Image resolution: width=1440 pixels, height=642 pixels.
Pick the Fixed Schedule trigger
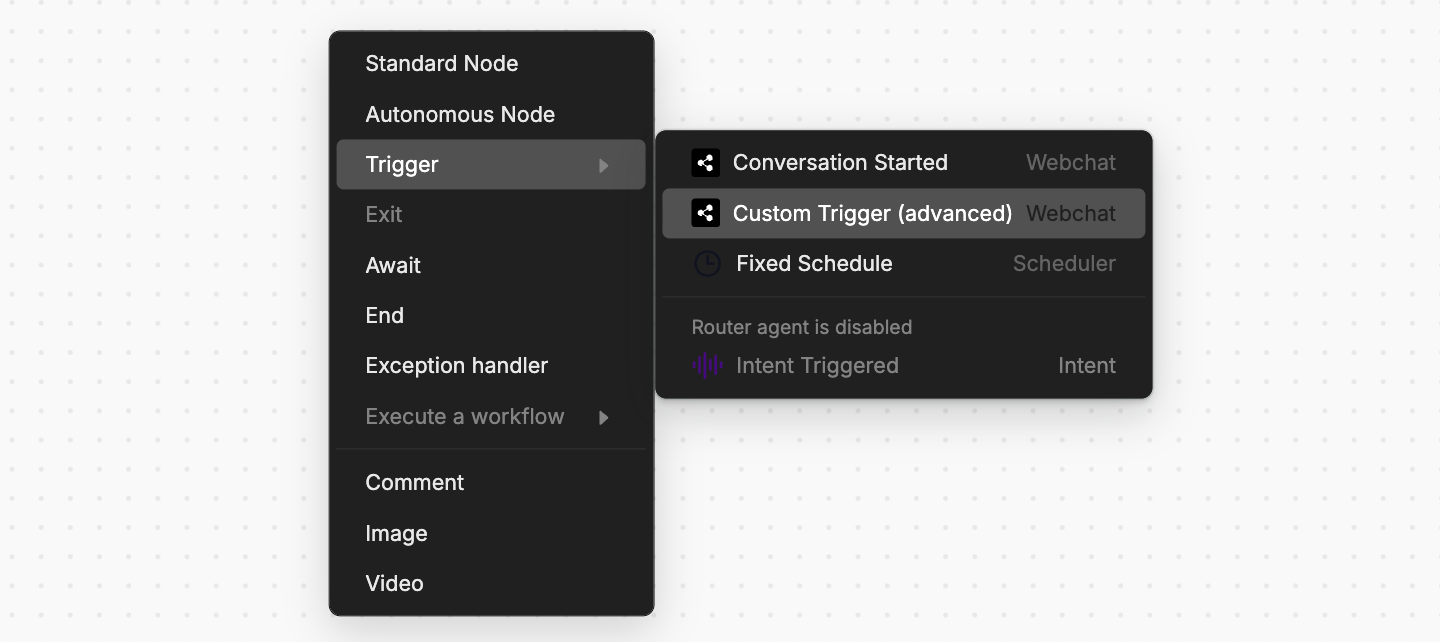point(904,264)
